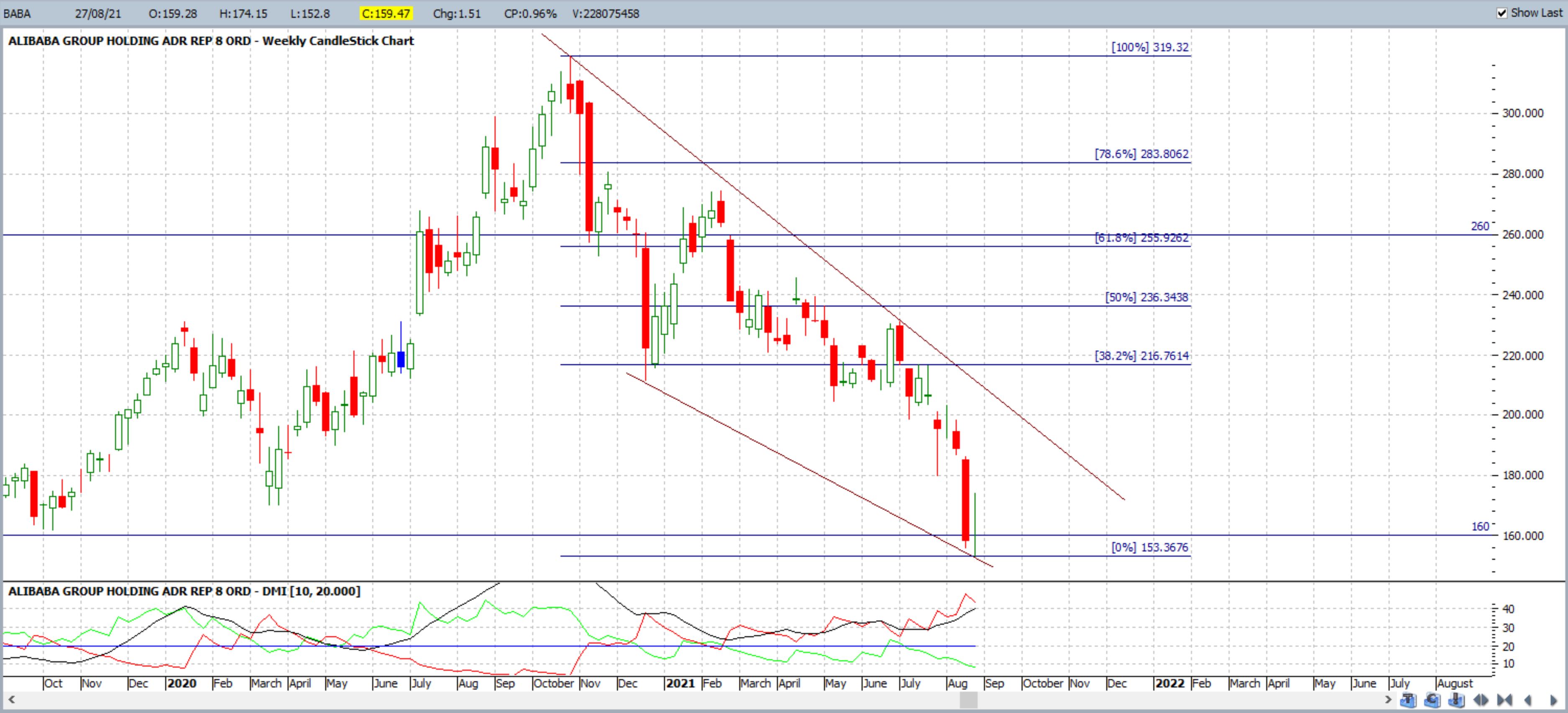Click the 2020 year label on time axis
This screenshot has height=713, width=1568.
tap(182, 683)
